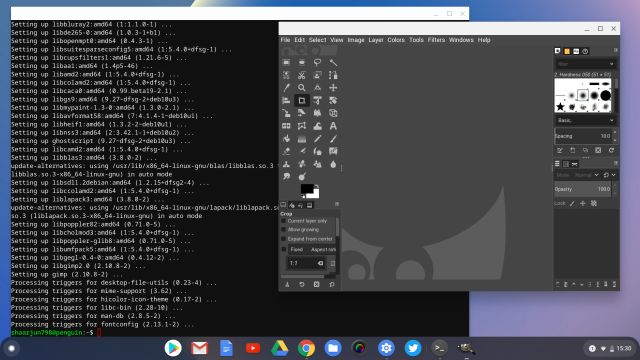Open the brush filter dropdown
640x360 pixels.
coord(585,64)
